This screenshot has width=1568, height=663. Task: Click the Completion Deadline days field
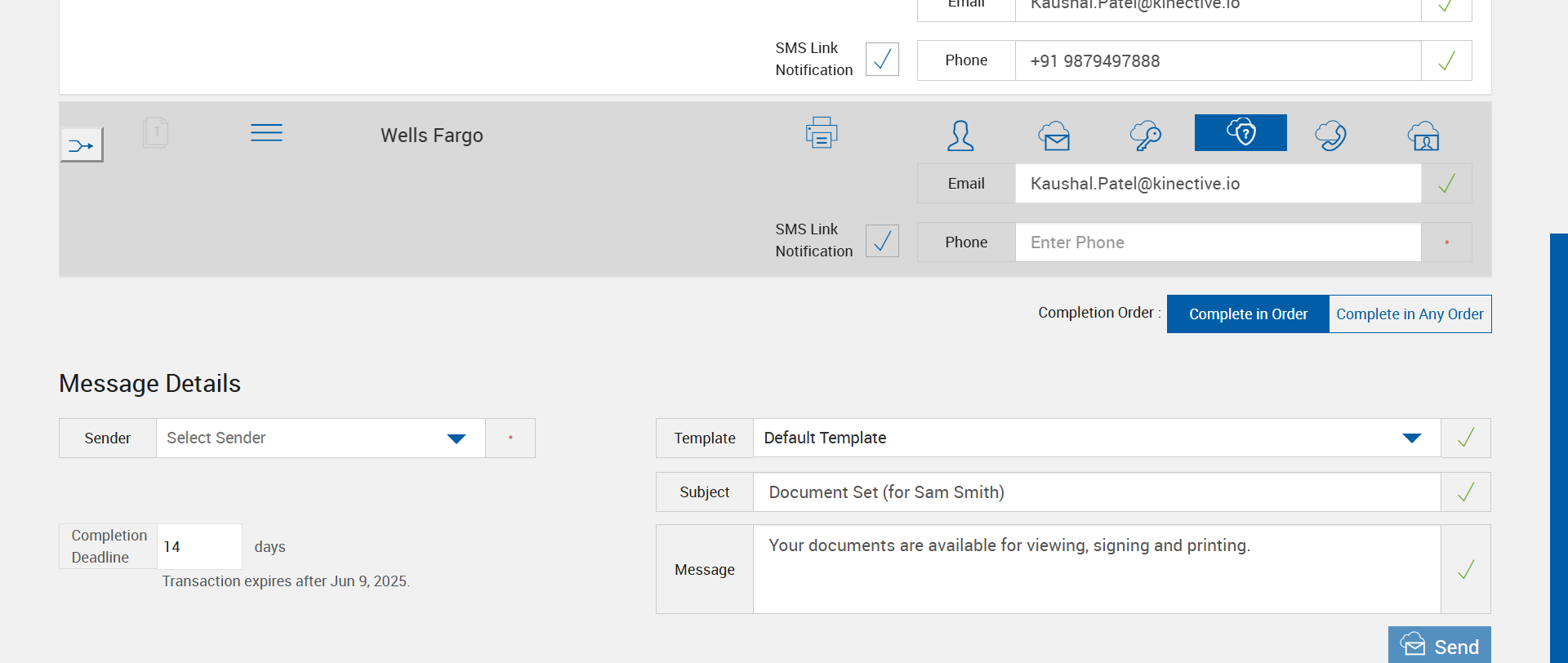point(198,547)
